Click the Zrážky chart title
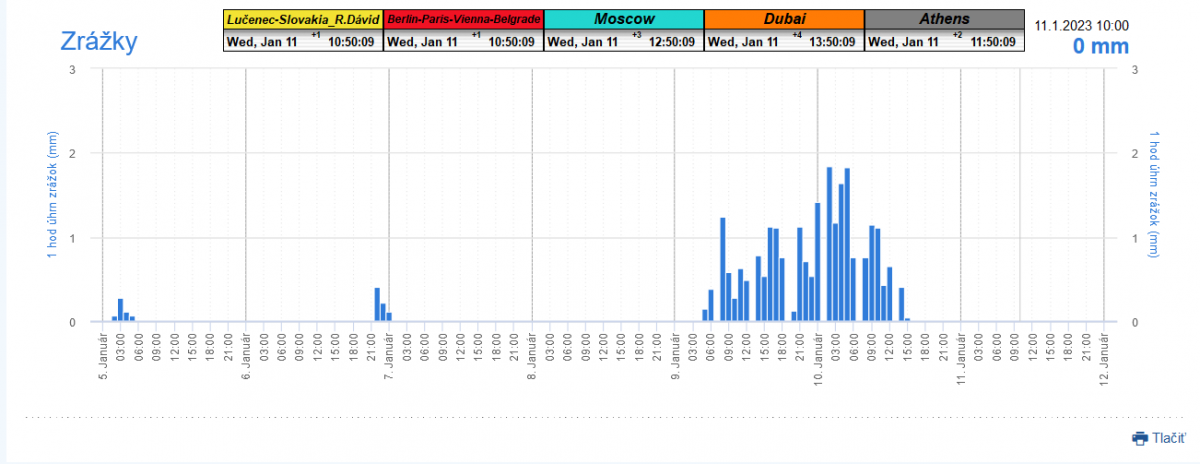This screenshot has height=464, width=1200. [99, 42]
